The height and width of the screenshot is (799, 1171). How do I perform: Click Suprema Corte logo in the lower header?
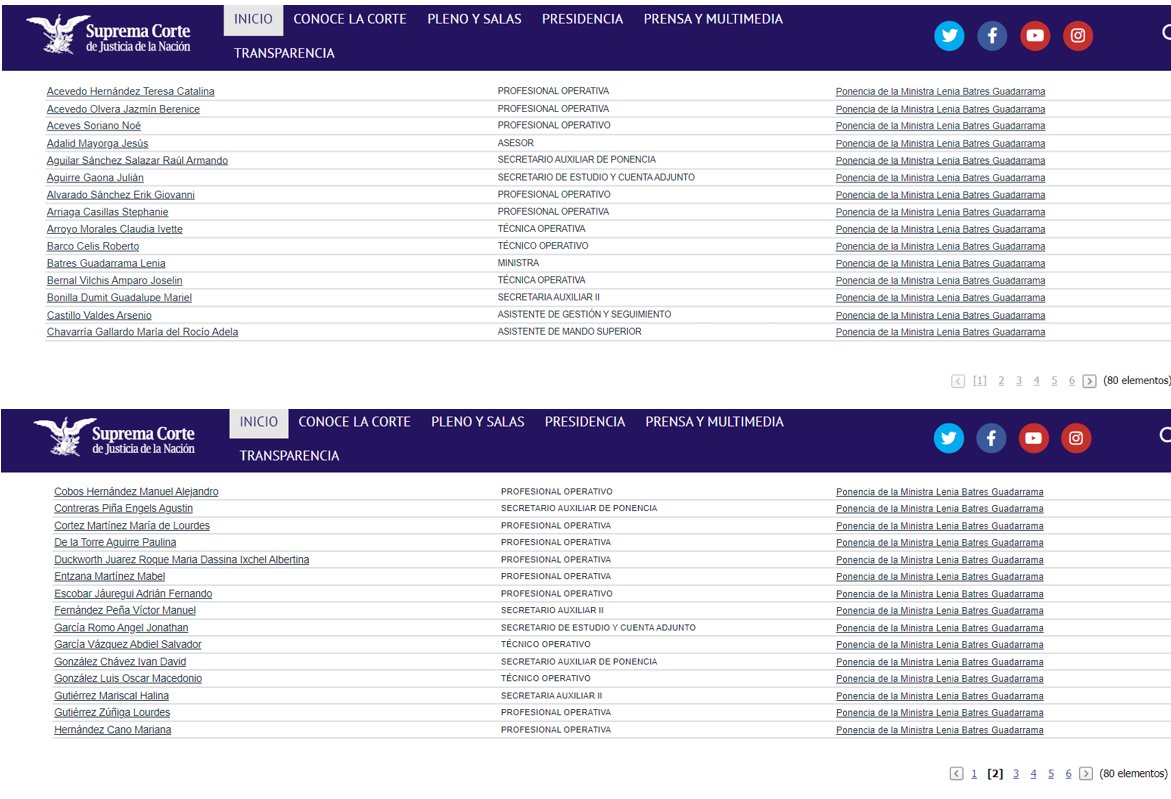tap(114, 438)
